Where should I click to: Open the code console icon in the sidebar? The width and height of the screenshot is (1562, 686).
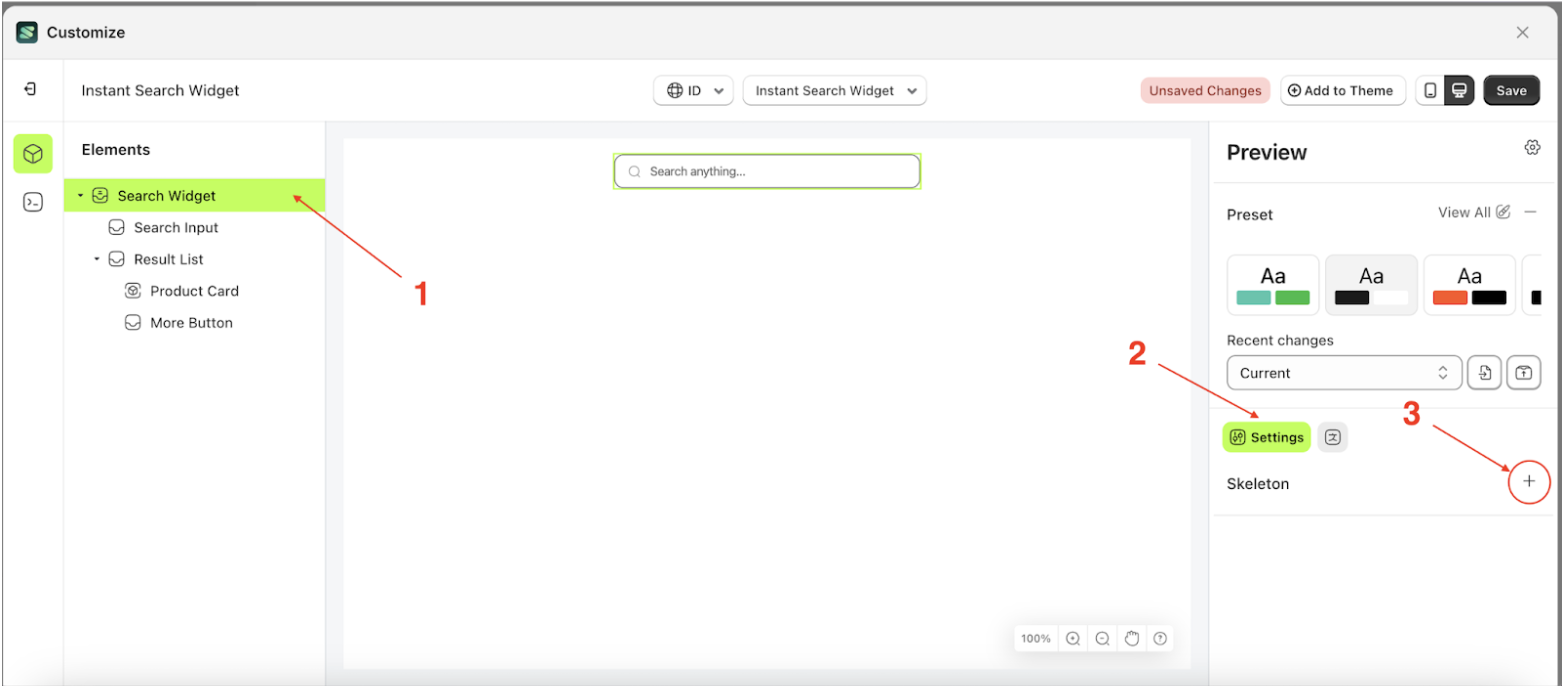point(32,202)
